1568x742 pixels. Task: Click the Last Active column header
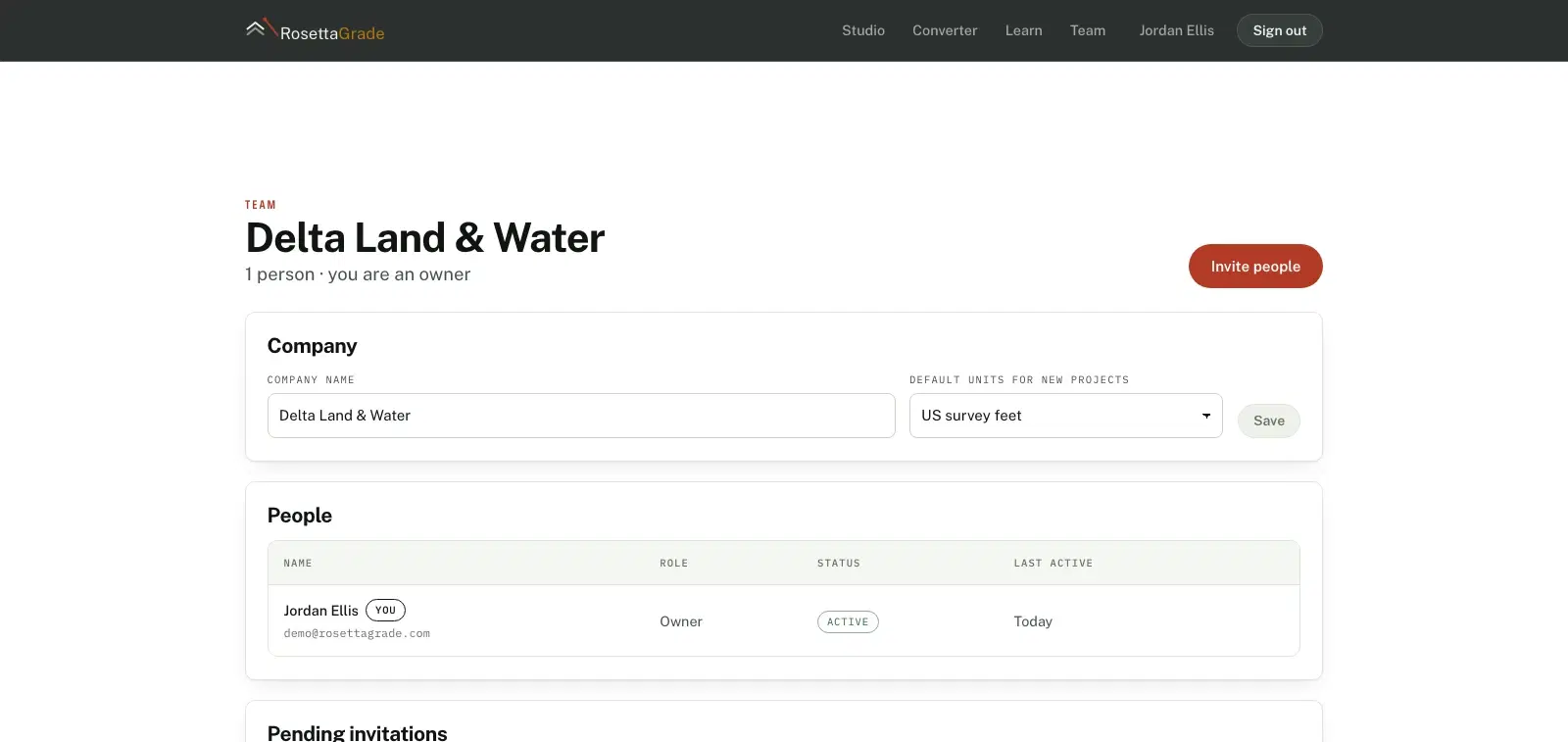point(1053,564)
